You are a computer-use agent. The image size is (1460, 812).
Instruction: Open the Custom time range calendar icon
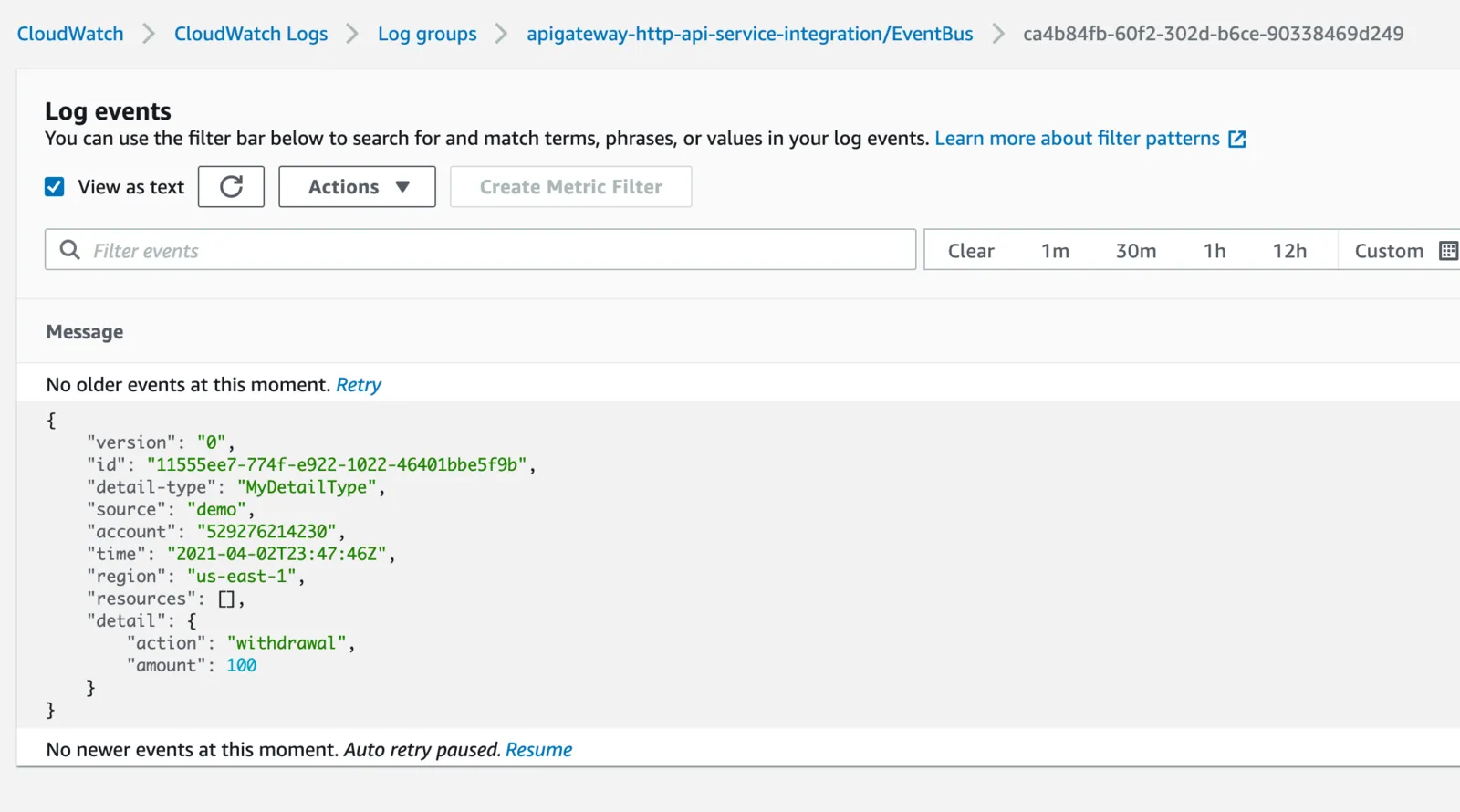1447,251
